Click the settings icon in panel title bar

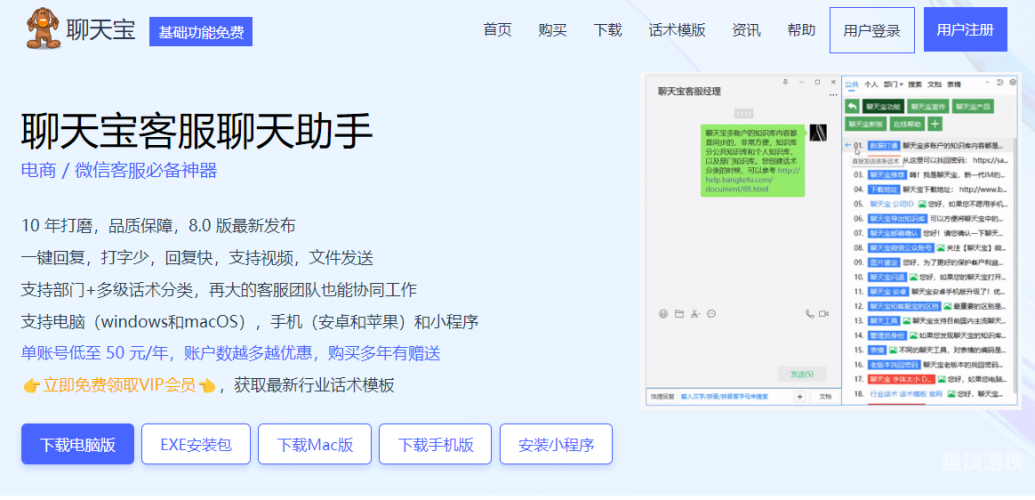click(x=1013, y=82)
